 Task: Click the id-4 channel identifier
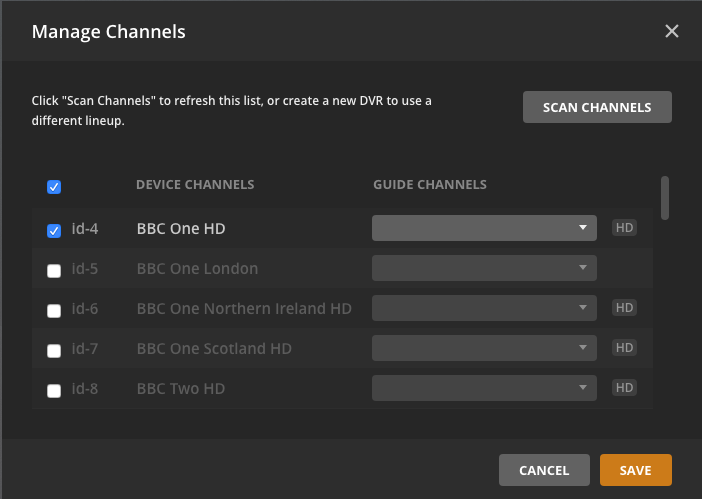pos(85,229)
